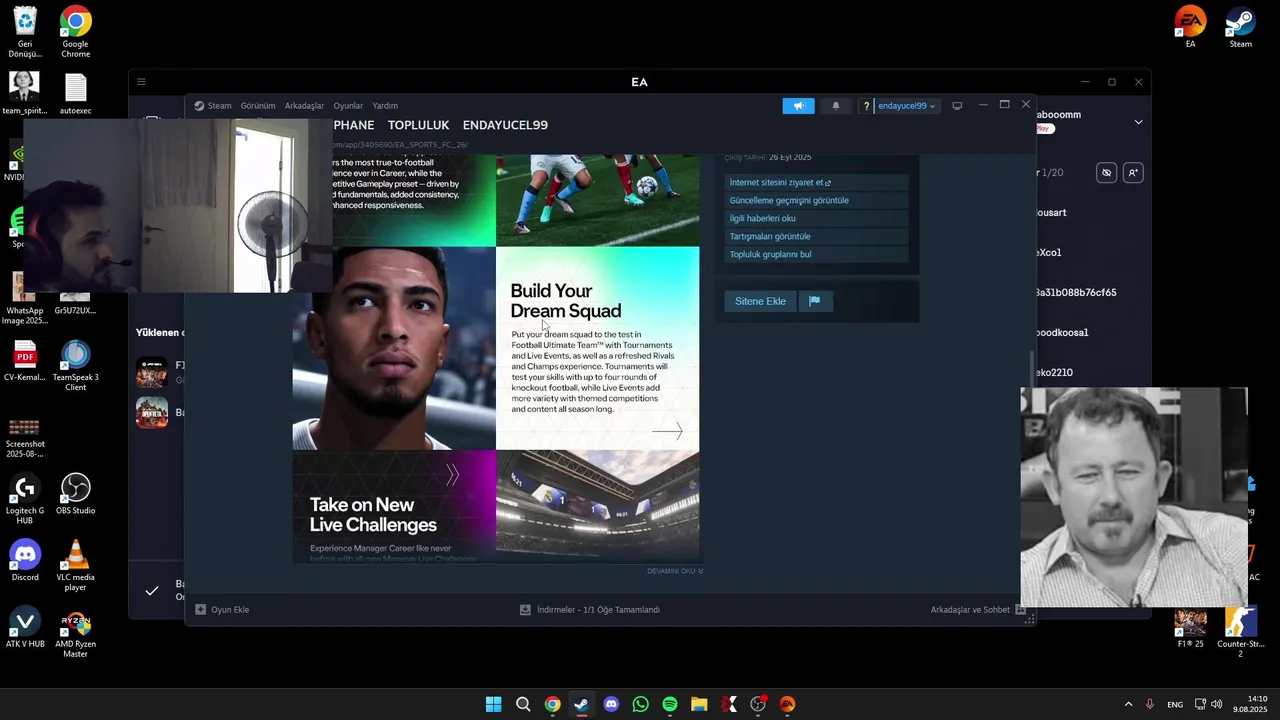
Task: Click the report flag button
Action: coord(814,301)
